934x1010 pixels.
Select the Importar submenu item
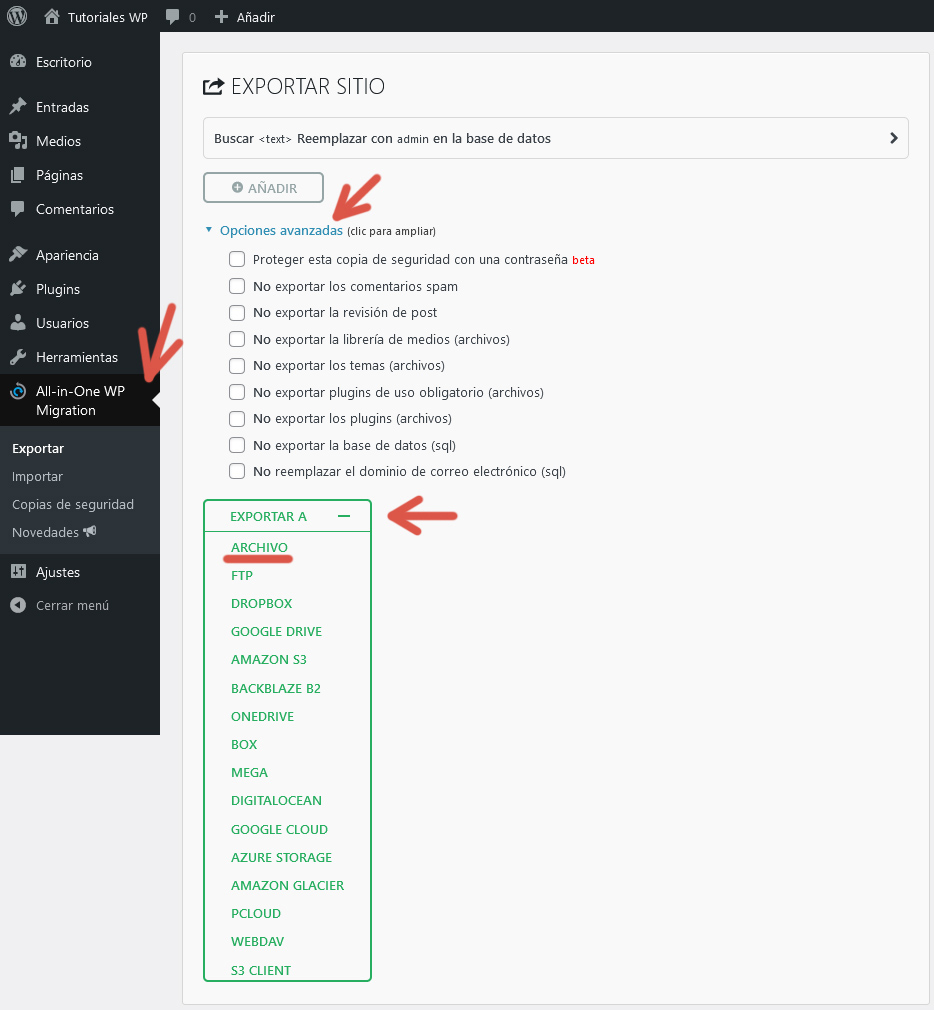(37, 477)
